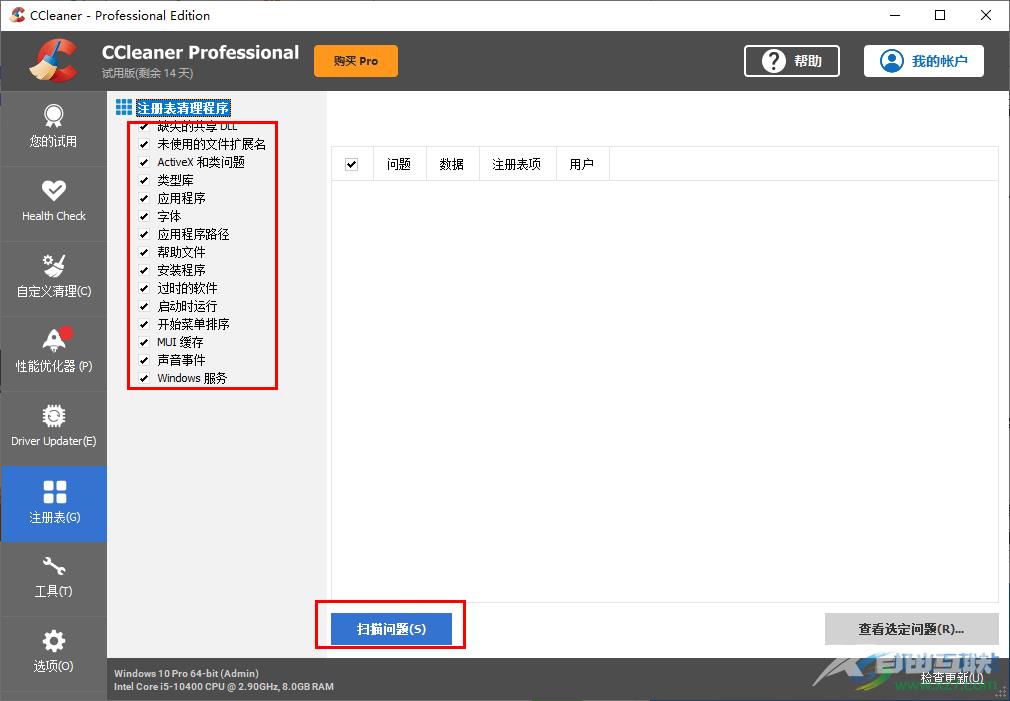The height and width of the screenshot is (701, 1010).
Task: Open 我的帐户 account menu
Action: pos(923,61)
